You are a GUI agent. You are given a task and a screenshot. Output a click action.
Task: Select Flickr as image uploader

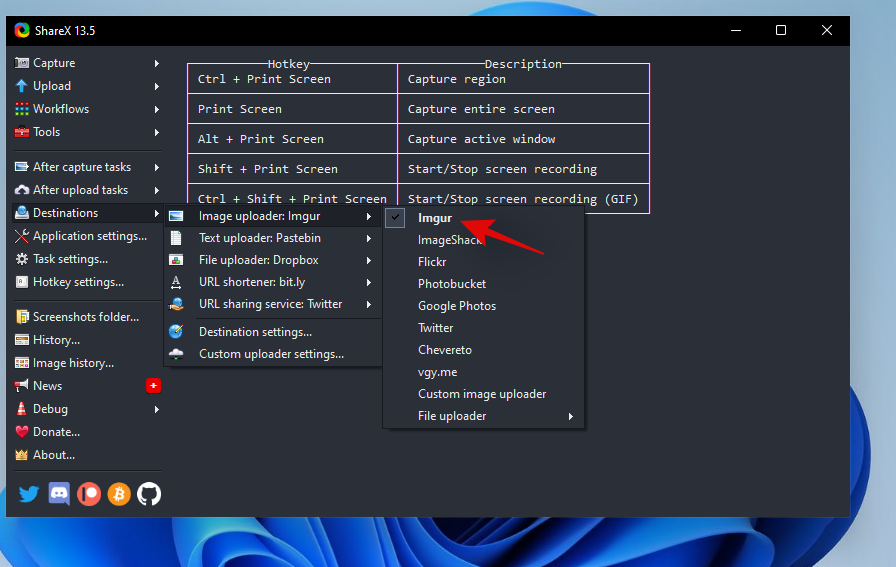coord(432,262)
